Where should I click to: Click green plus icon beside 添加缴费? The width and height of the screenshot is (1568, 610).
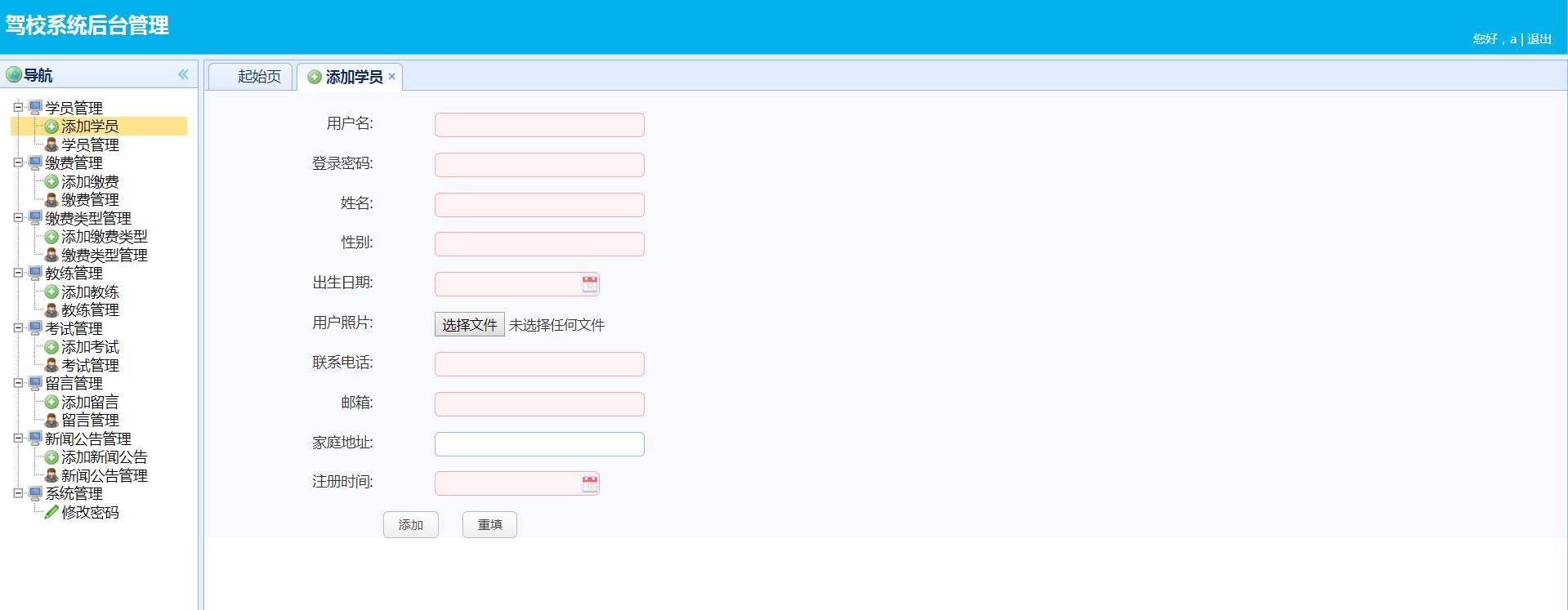click(x=51, y=181)
